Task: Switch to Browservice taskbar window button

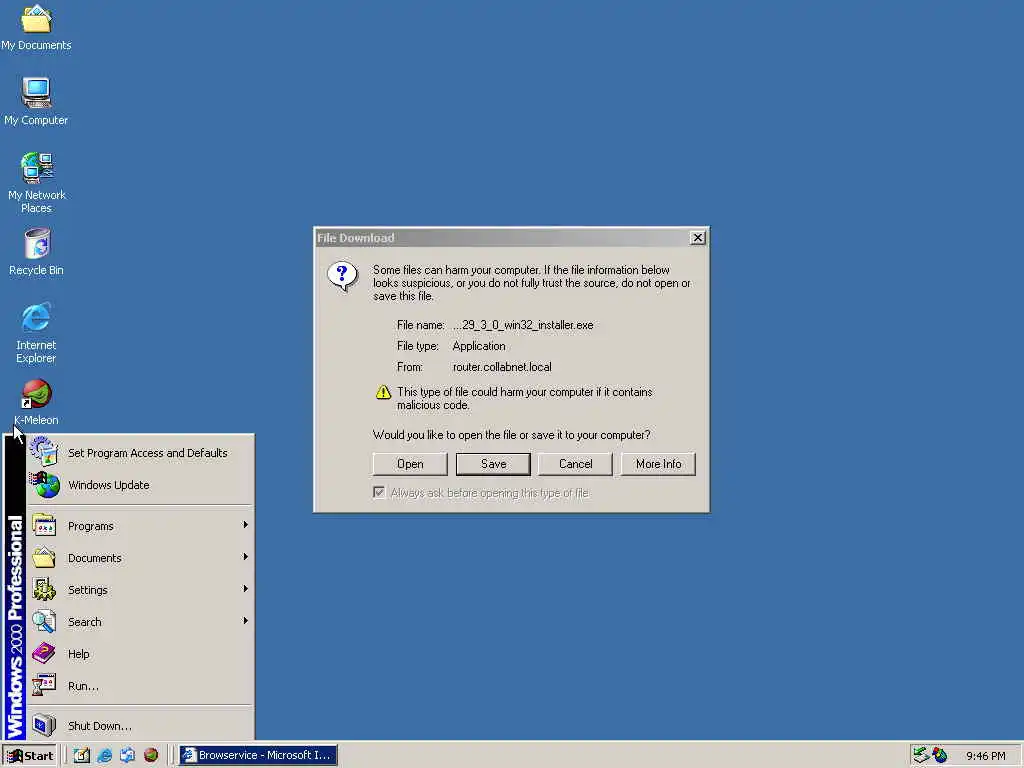Action: pos(257,755)
